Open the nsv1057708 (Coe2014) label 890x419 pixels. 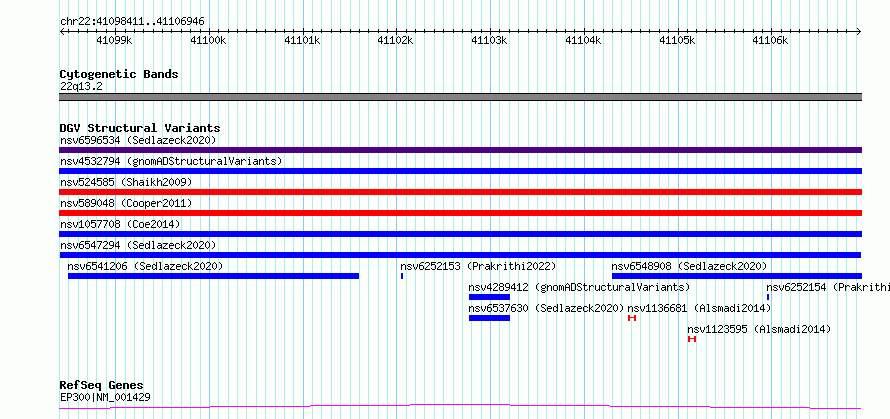[x=120, y=224]
